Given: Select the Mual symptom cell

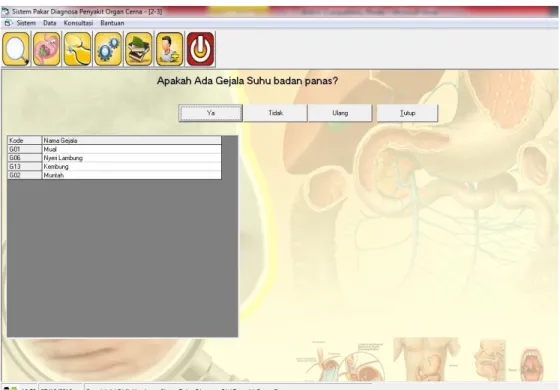Looking at the screenshot, I should pos(132,149).
